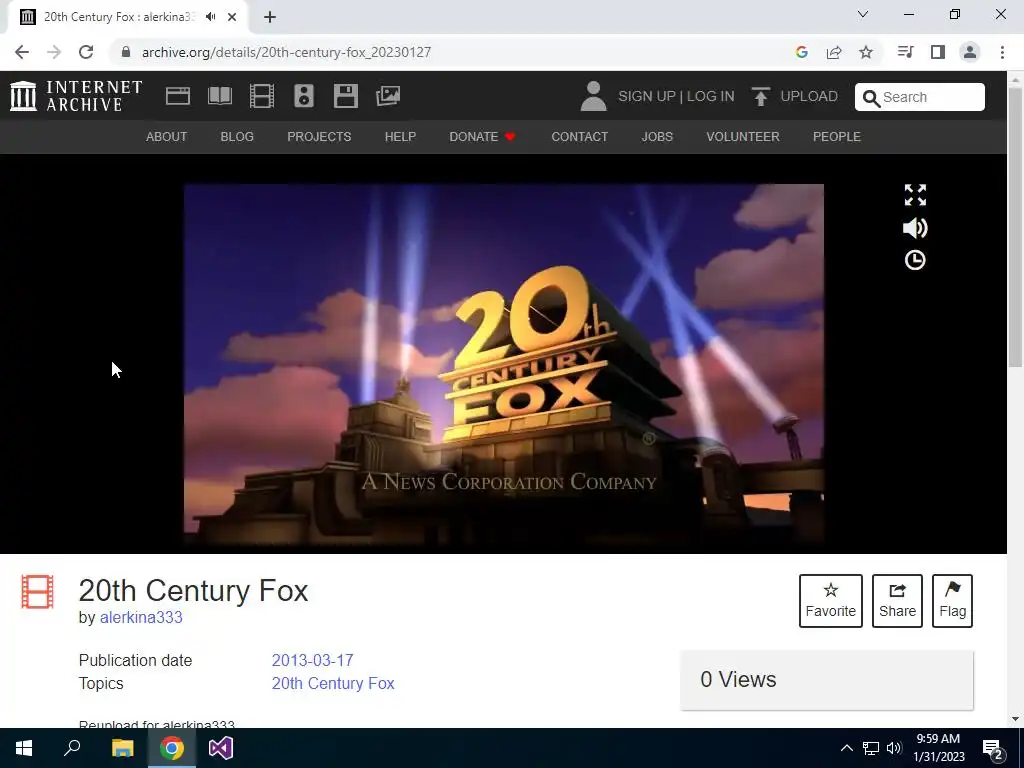Viewport: 1024px width, 768px height.
Task: Open the CONTACT menu item
Action: 579,136
